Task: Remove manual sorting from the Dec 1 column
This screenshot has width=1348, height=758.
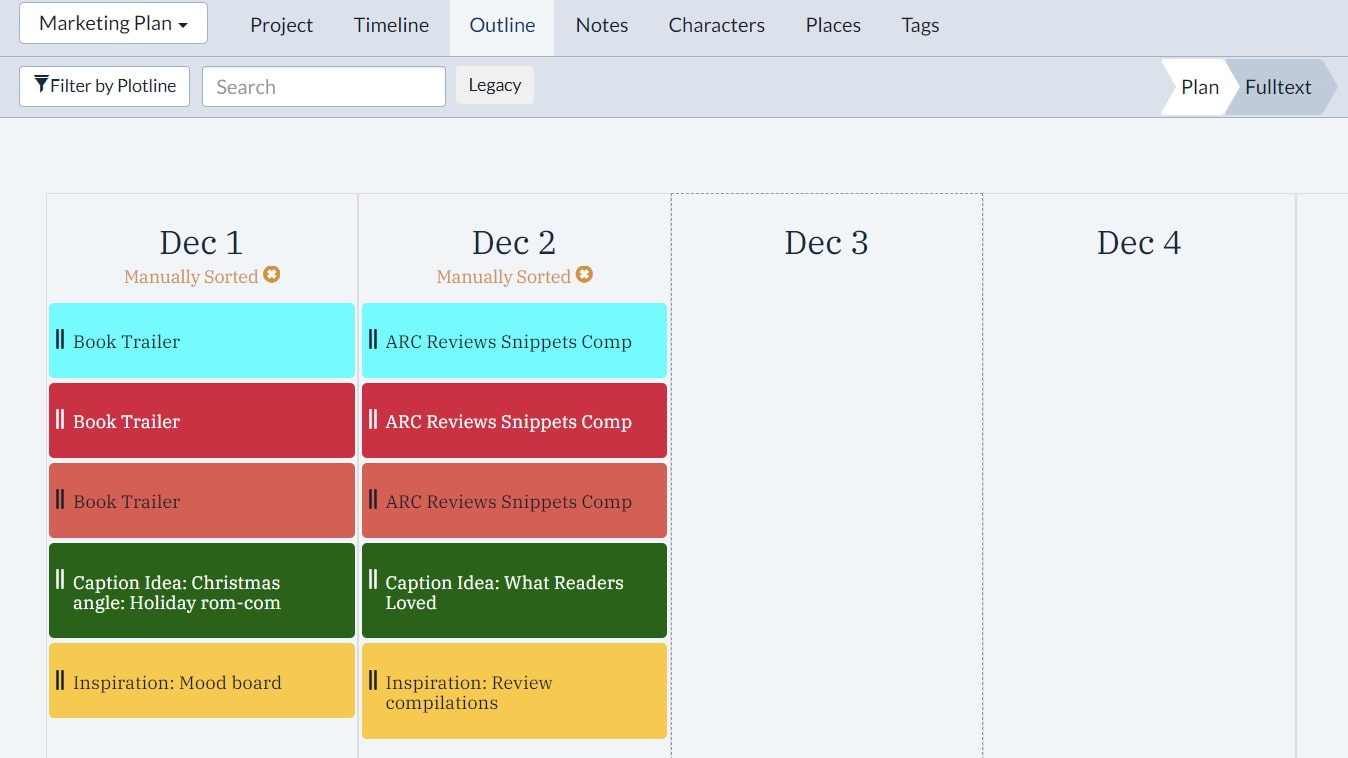Action: coord(272,275)
